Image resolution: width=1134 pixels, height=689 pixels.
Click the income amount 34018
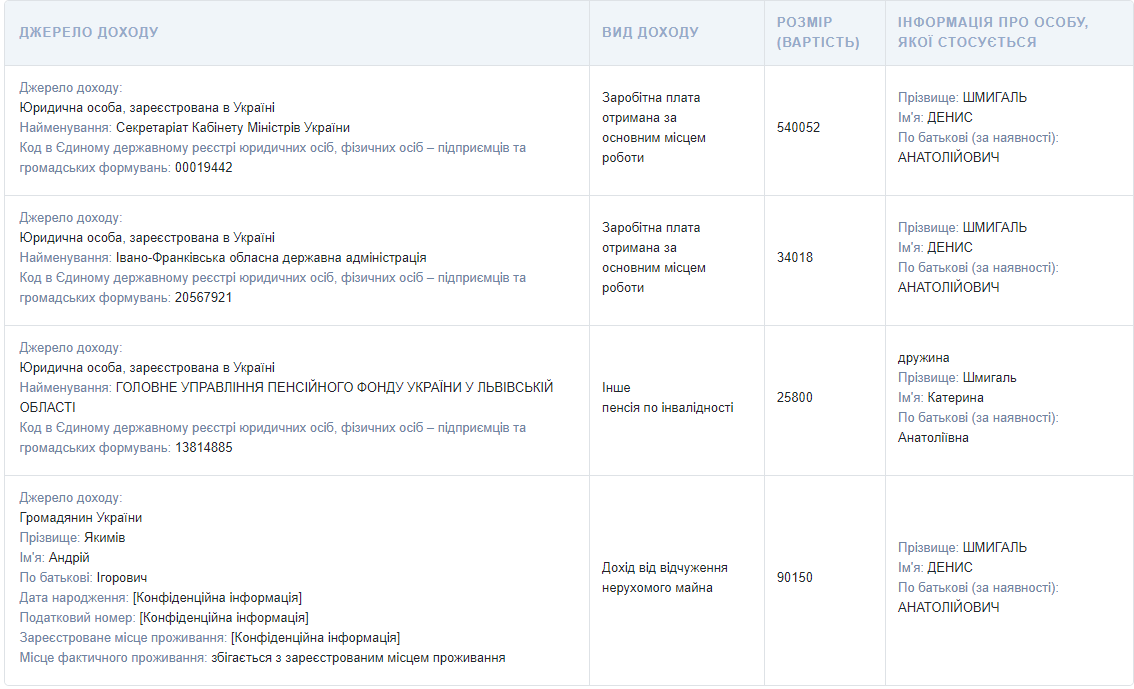click(x=795, y=257)
